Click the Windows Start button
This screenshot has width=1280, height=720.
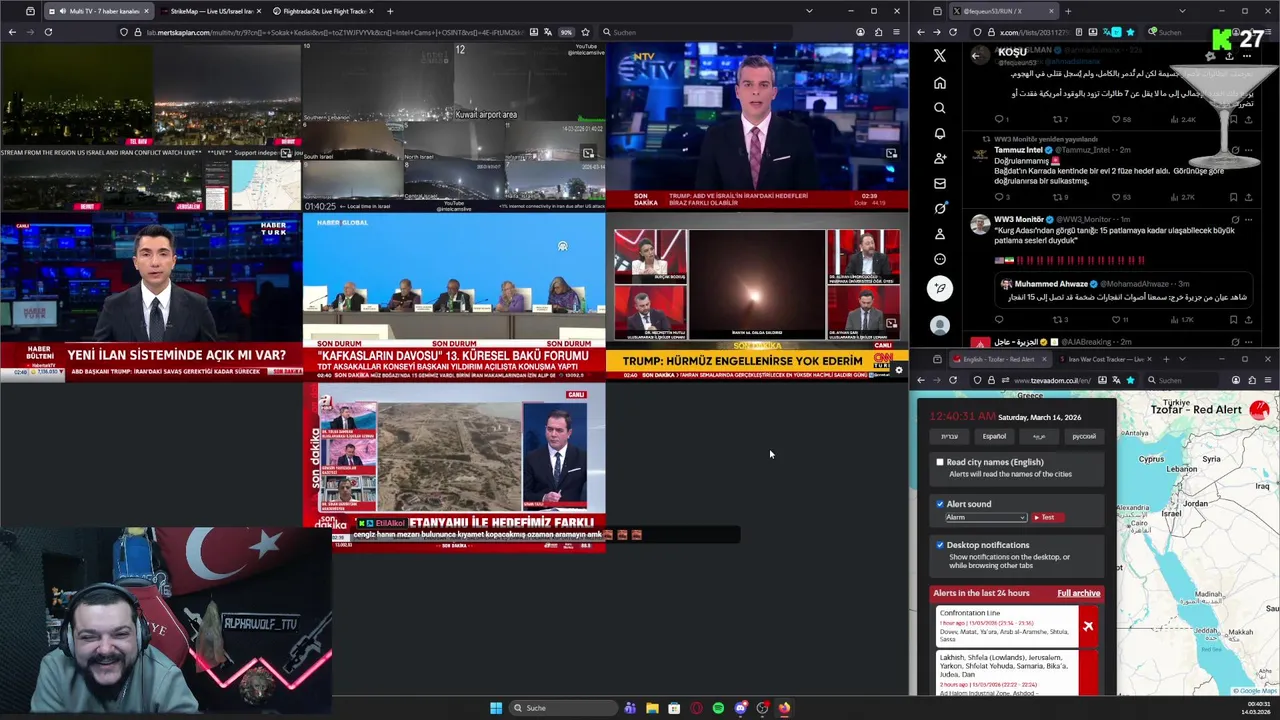tap(496, 708)
